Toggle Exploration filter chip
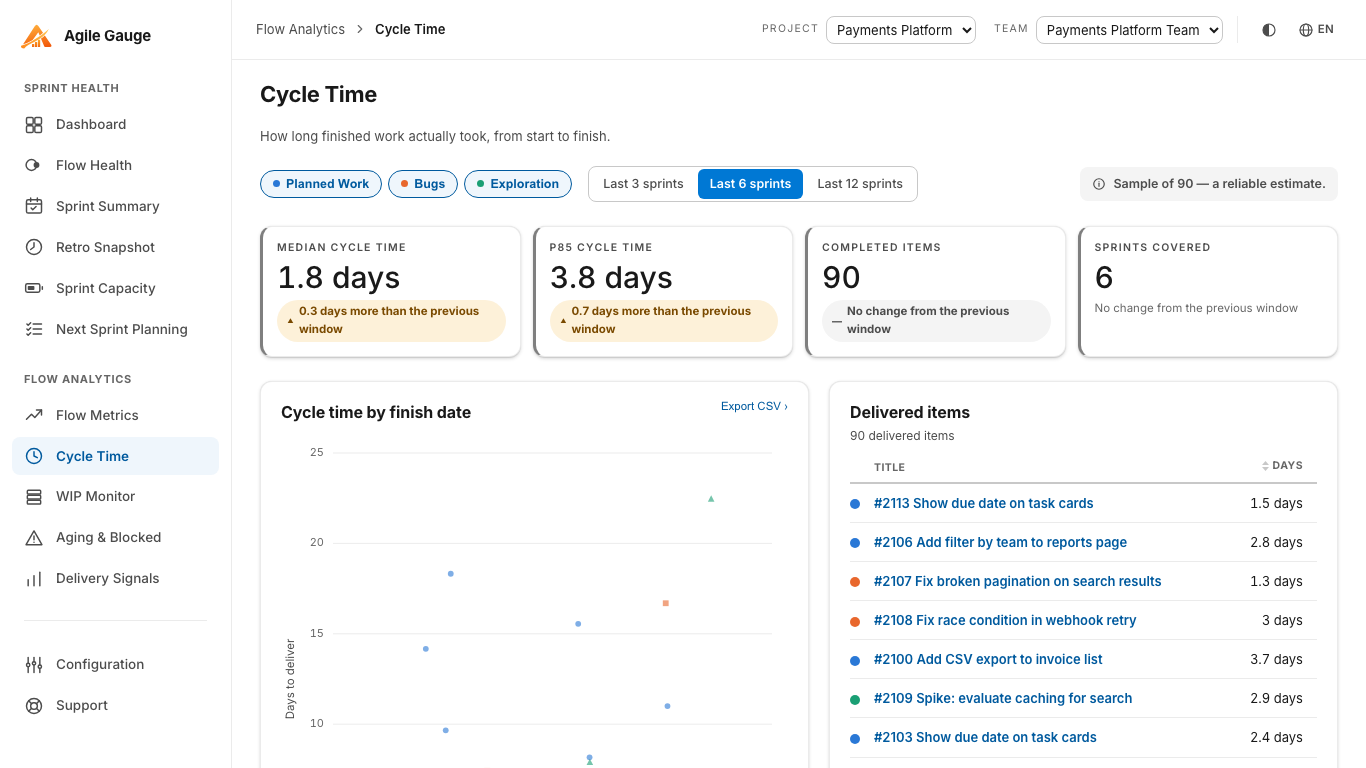Image resolution: width=1366 pixels, height=768 pixels. 518,184
